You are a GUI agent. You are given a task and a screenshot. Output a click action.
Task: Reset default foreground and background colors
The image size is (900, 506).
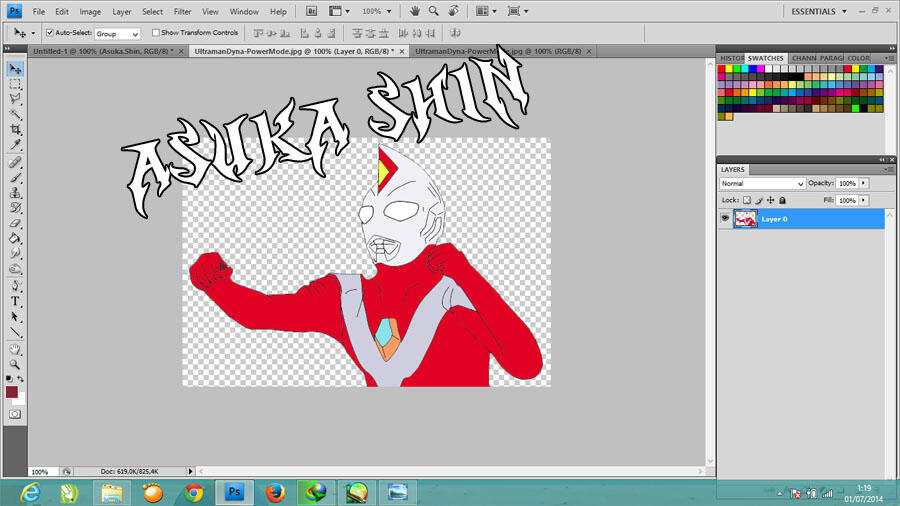(9, 379)
